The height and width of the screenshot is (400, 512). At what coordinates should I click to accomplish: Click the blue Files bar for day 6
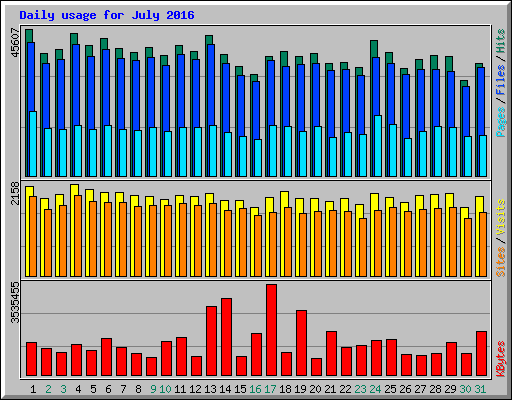pos(106,87)
